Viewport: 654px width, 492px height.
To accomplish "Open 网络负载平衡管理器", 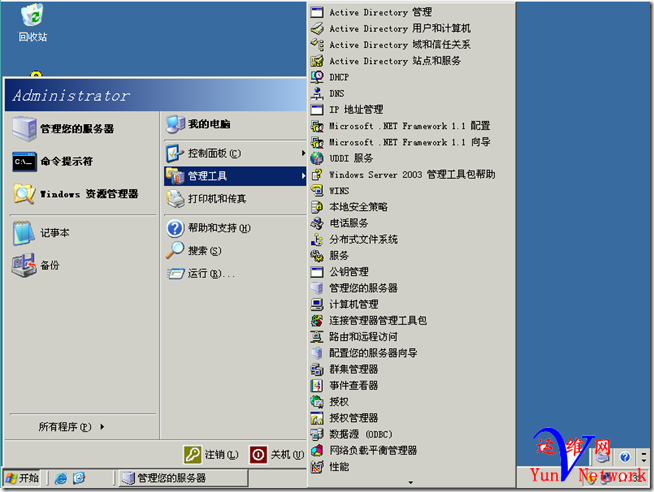I will [411, 451].
